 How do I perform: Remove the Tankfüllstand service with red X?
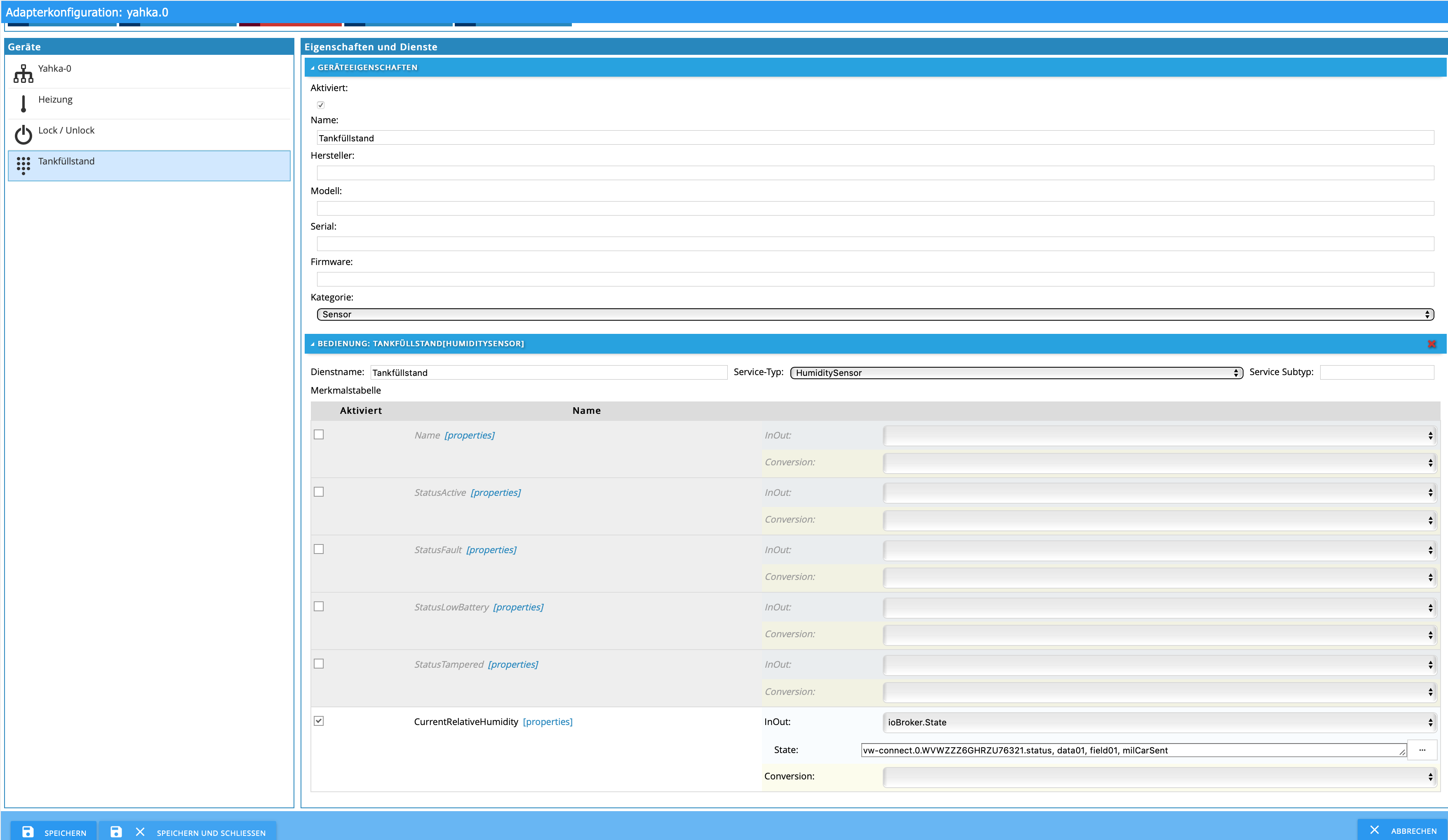tap(1432, 344)
